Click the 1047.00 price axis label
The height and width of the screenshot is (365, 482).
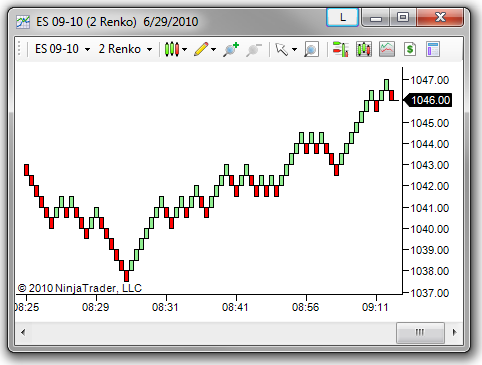pyautogui.click(x=430, y=80)
